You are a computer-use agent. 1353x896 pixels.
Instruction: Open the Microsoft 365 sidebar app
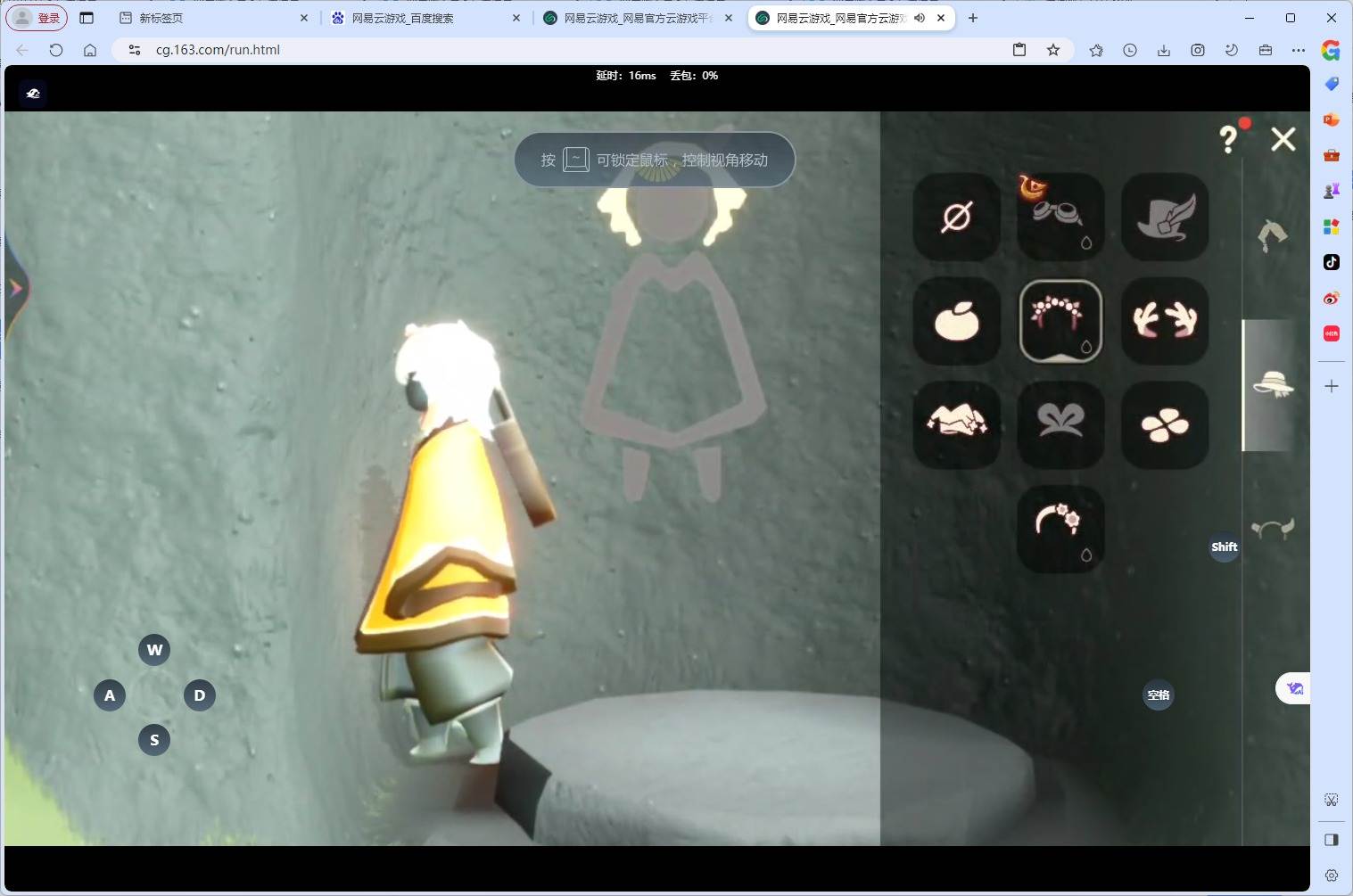[x=1332, y=226]
